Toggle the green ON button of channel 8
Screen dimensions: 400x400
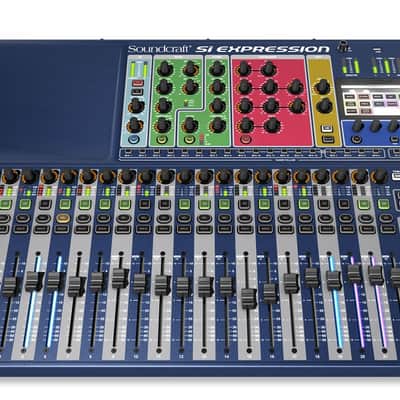click(104, 204)
